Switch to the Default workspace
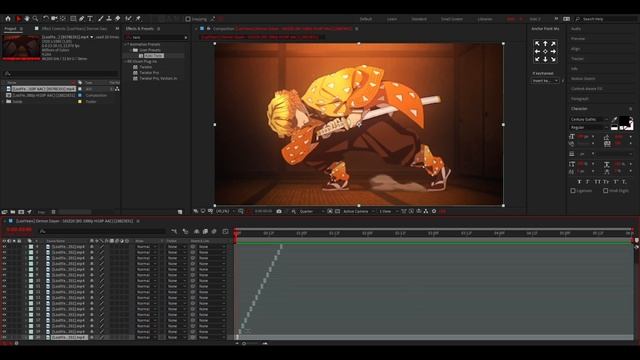 pos(366,19)
